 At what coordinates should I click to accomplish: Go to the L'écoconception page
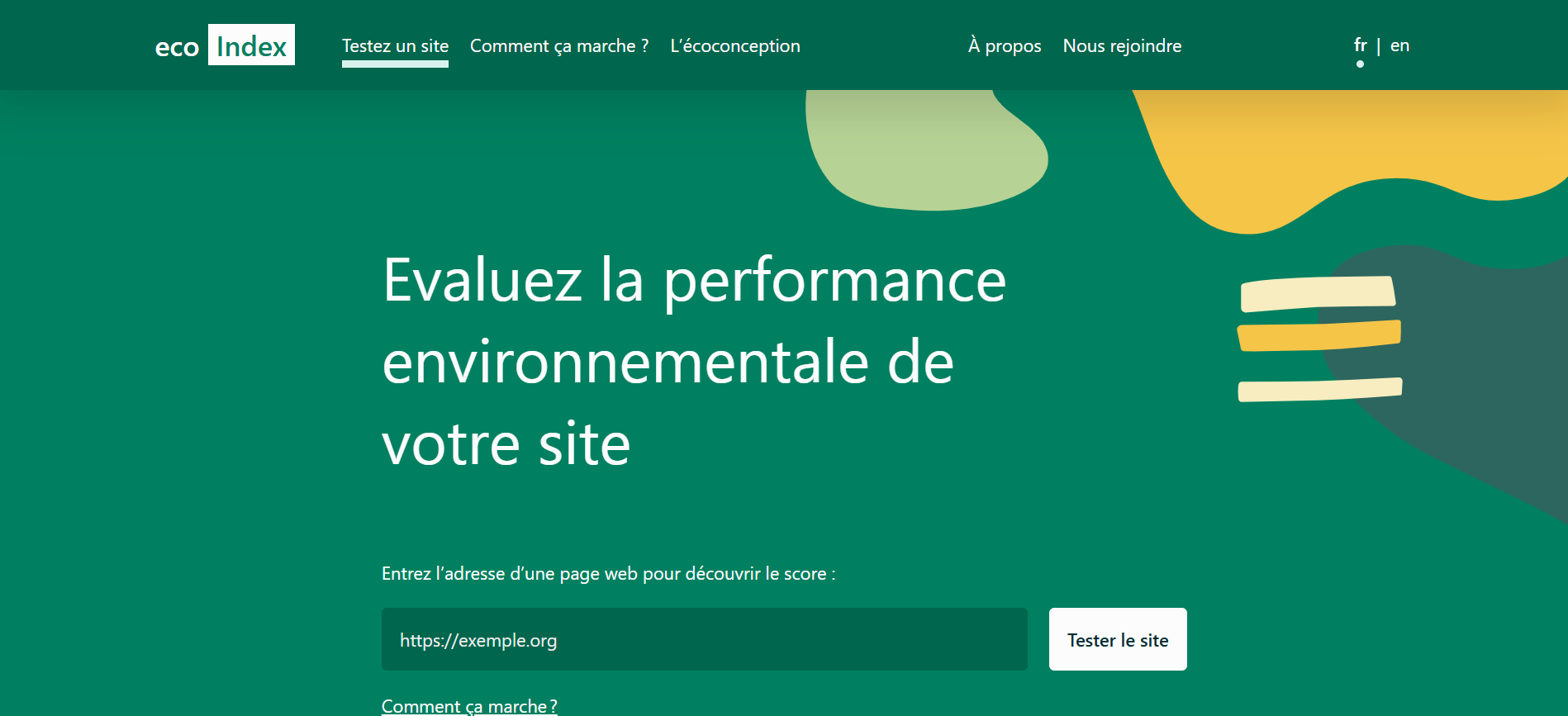pyautogui.click(x=734, y=46)
